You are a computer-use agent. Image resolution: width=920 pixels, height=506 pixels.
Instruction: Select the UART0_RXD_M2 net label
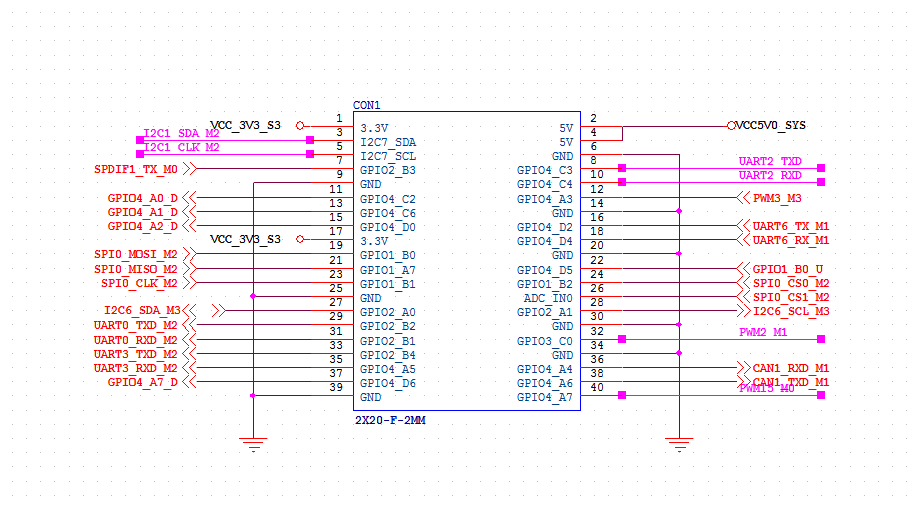point(136,340)
